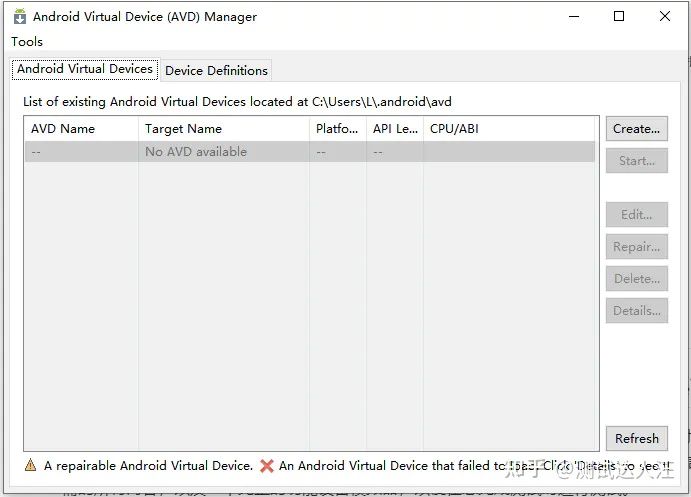Click the Delete... button
Viewport: 691px width, 497px height.
[636, 279]
